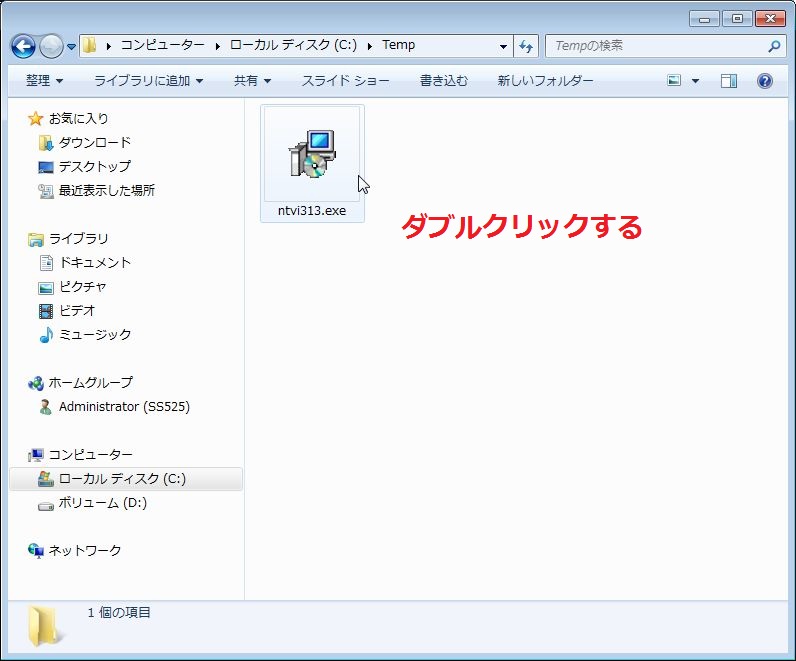Screen dimensions: 796x661
Task: Open the help question mark icon
Action: click(x=765, y=81)
